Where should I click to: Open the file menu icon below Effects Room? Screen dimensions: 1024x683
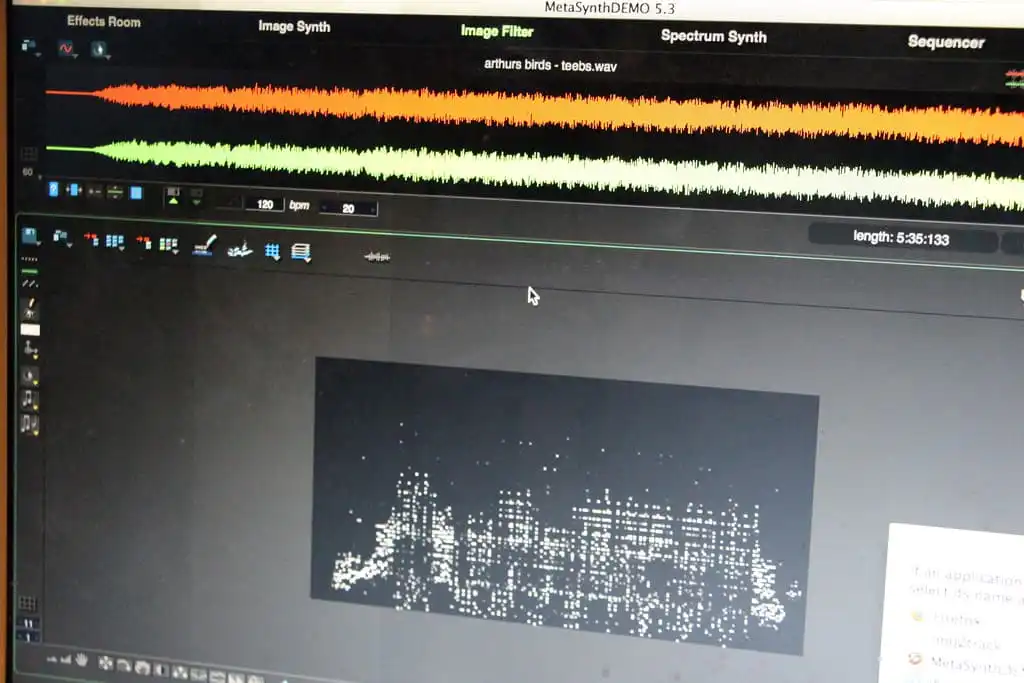point(30,46)
